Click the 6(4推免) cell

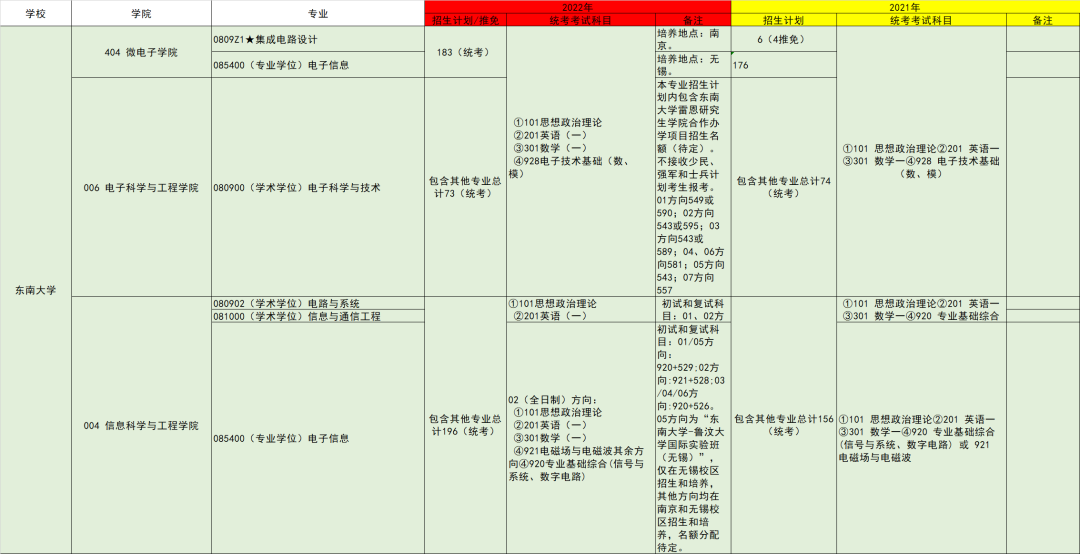pyautogui.click(x=783, y=39)
